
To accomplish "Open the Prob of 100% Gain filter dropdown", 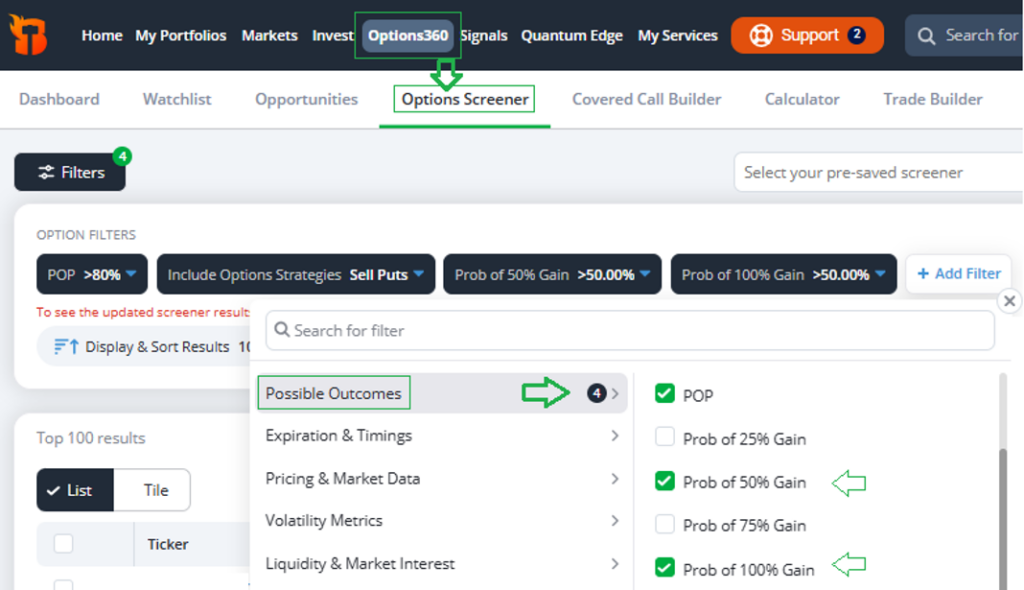I will pos(784,274).
